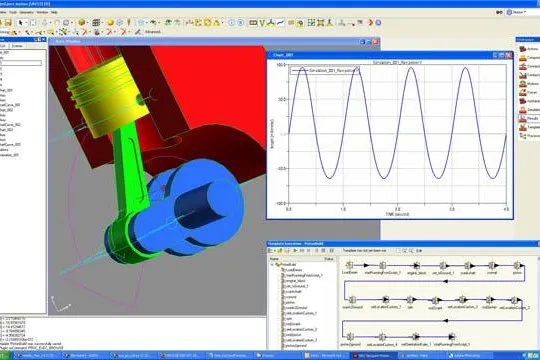The width and height of the screenshot is (540, 360).
Task: Click the chart legend curve entry
Action: [324, 71]
